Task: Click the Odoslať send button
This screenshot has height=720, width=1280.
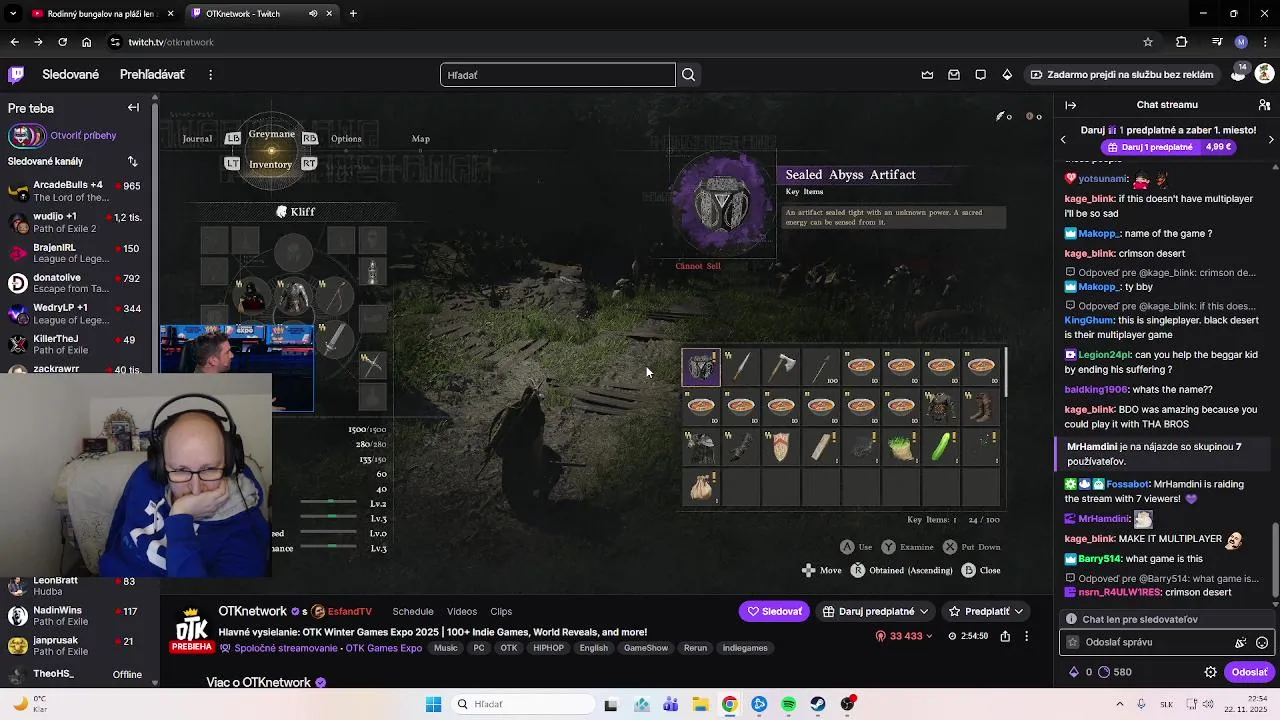Action: (1249, 672)
